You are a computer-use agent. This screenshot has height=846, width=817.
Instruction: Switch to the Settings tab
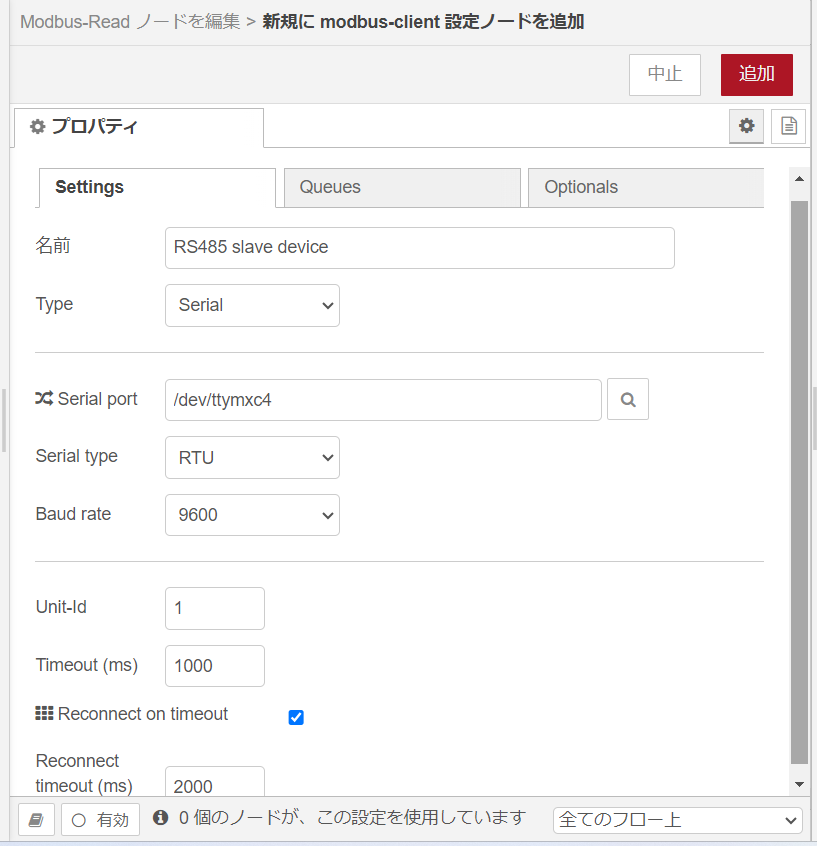point(156,187)
